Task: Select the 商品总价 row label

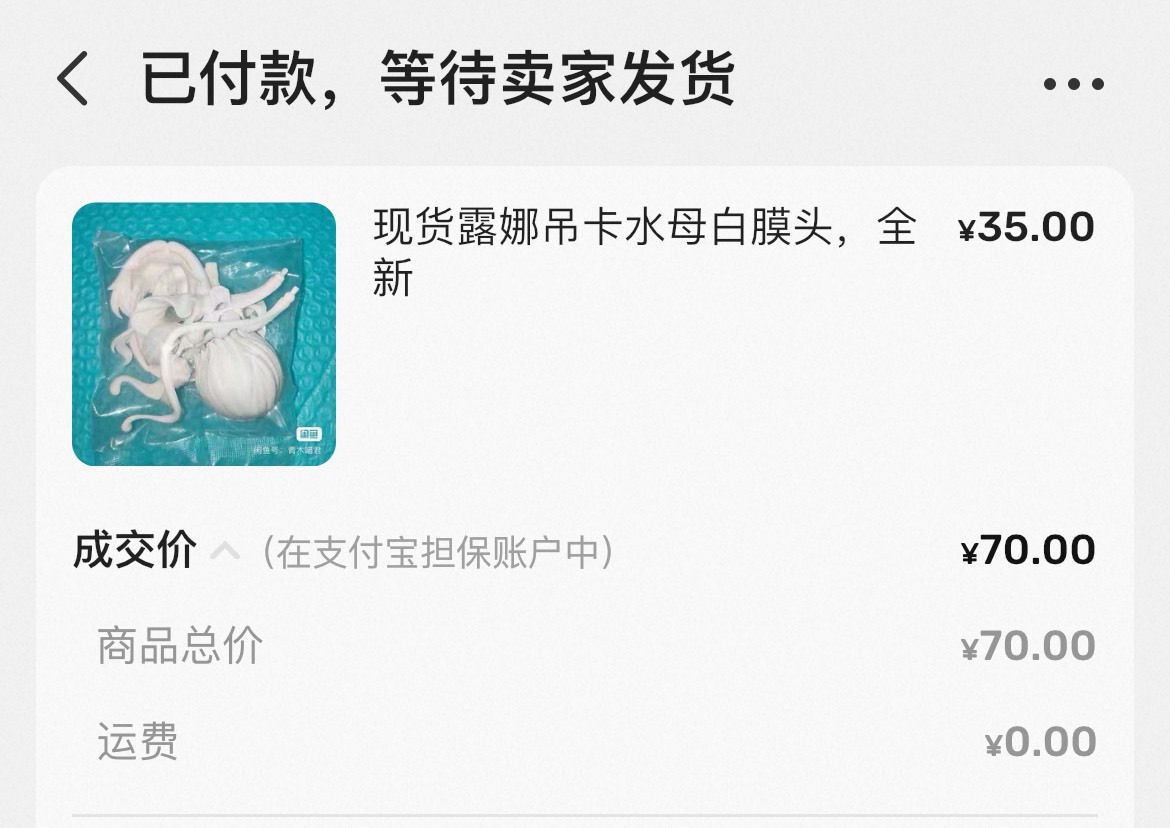Action: click(x=180, y=646)
